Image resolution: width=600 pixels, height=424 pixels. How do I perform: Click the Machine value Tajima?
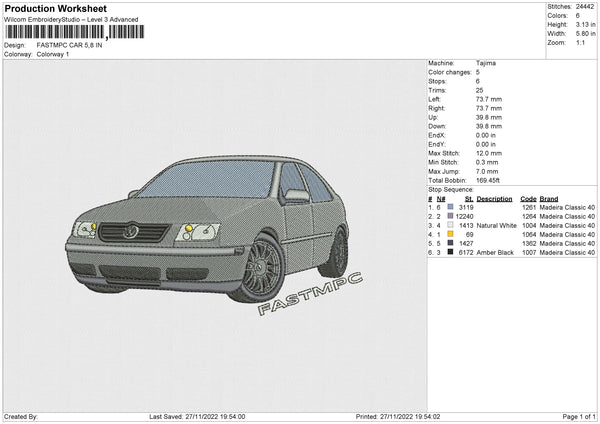(487, 63)
